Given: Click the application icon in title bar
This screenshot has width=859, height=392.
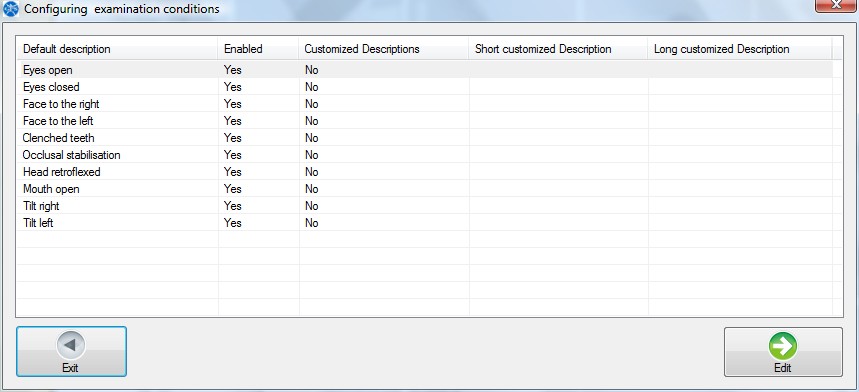Looking at the screenshot, I should [x=10, y=9].
